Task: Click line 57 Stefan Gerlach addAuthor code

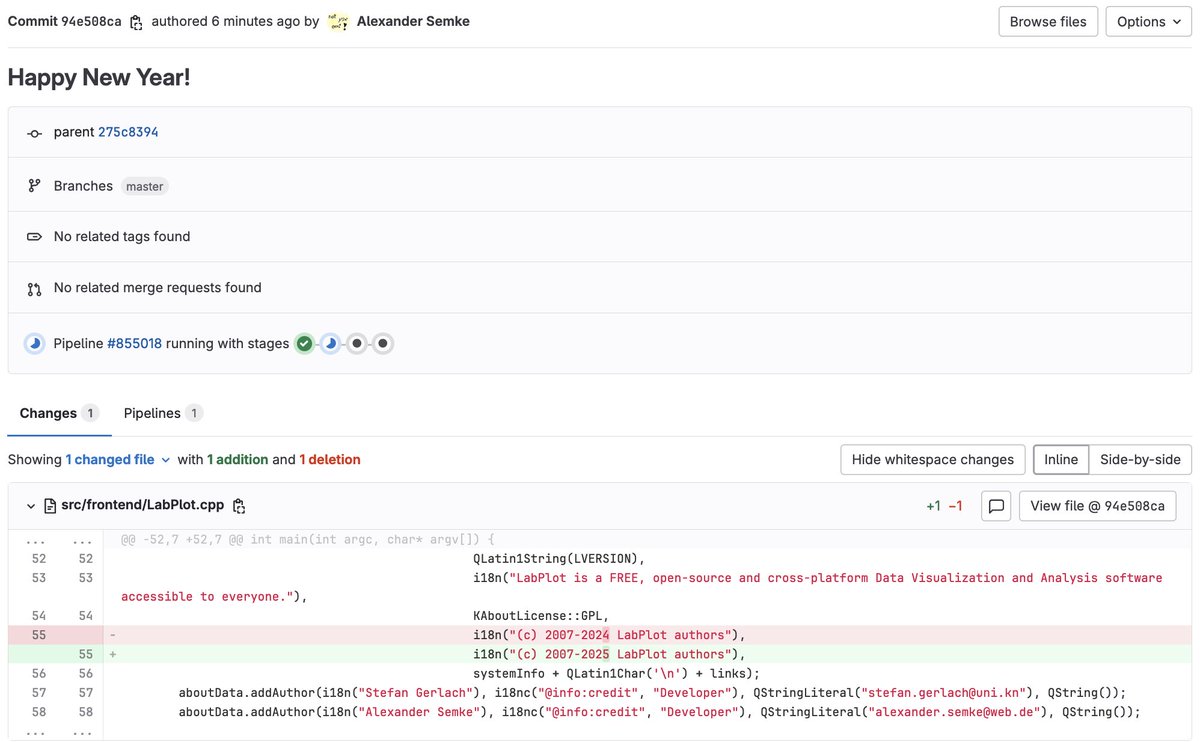Action: click(652, 693)
